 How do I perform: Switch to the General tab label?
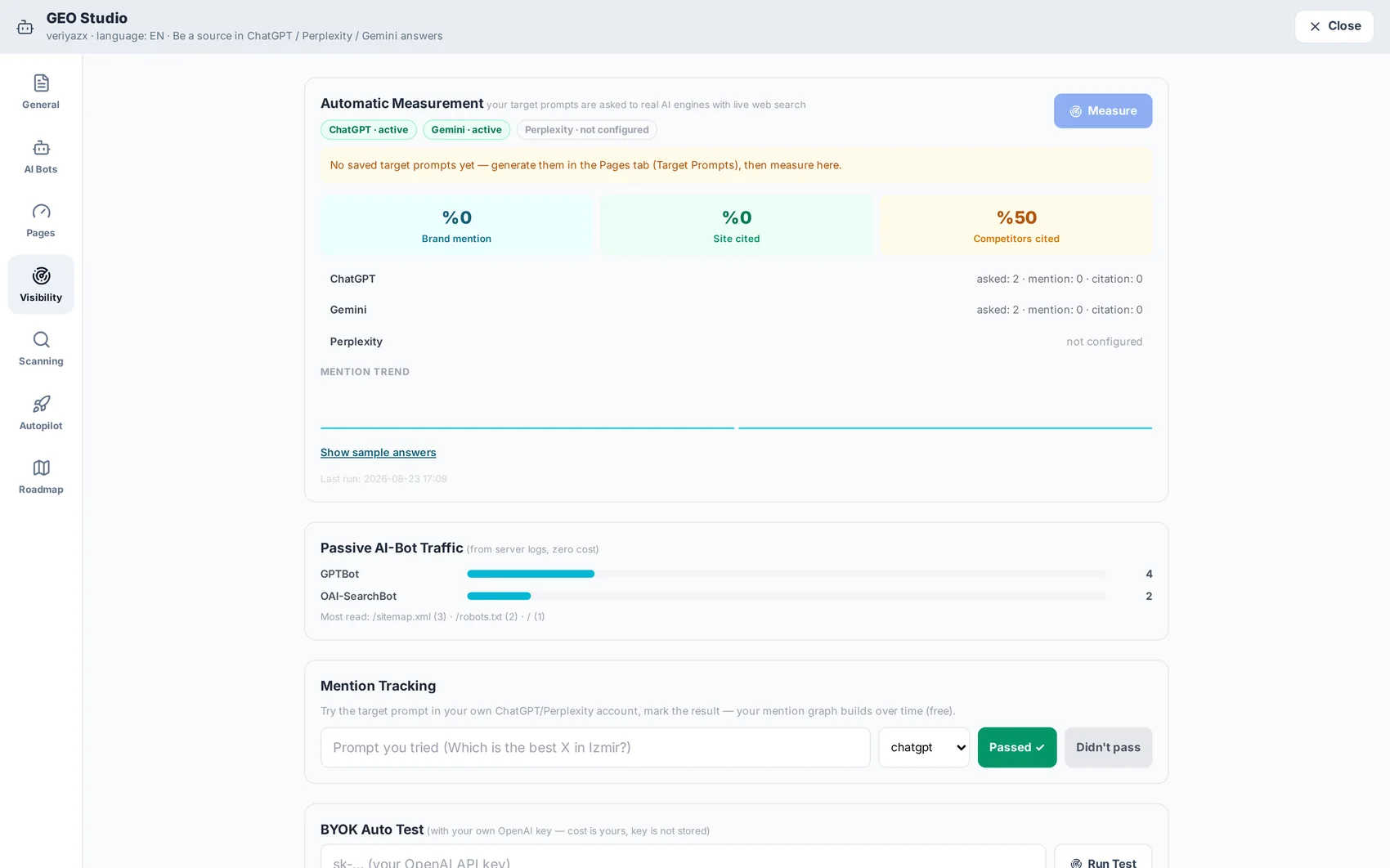tap(41, 105)
